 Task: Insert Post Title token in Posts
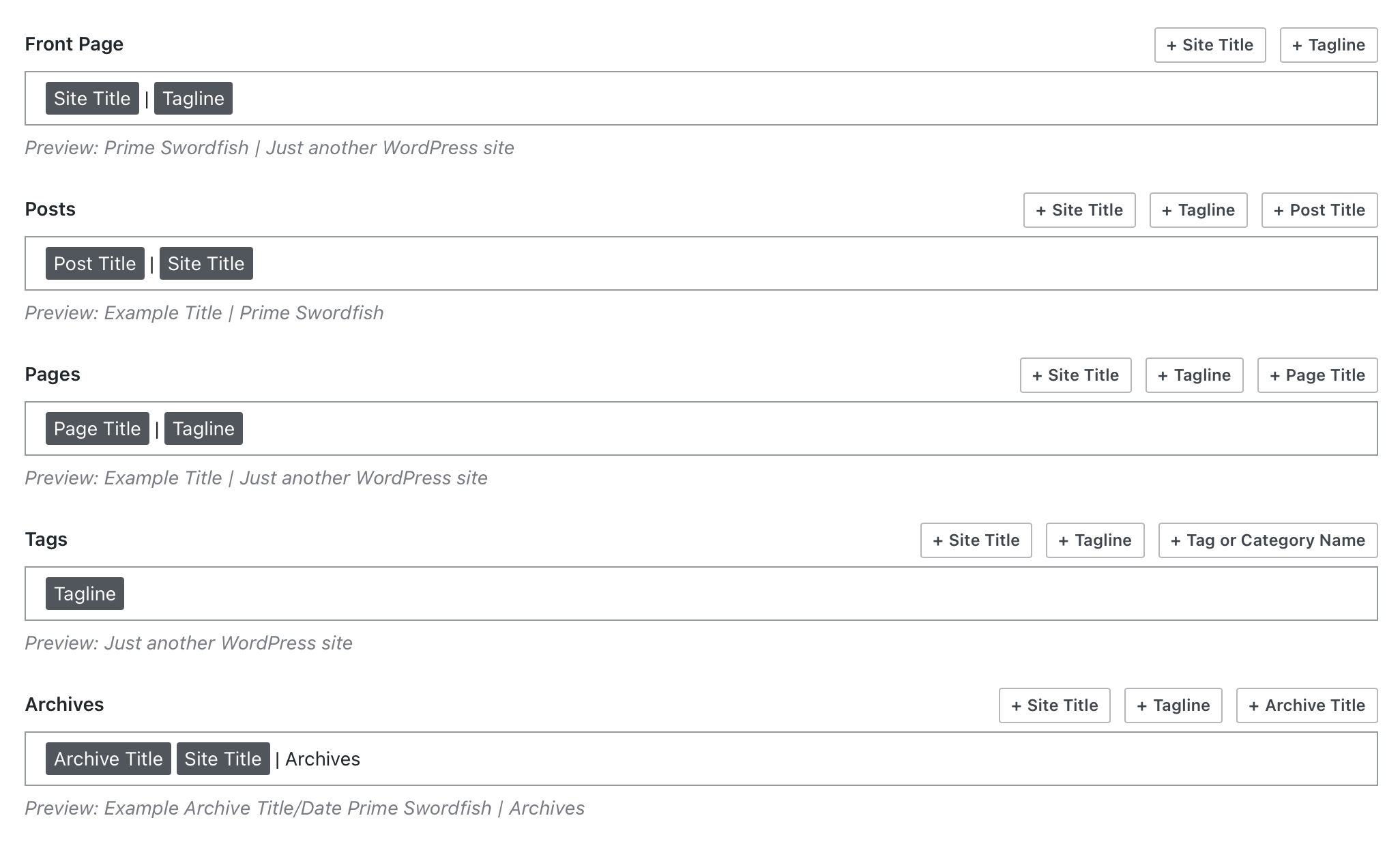click(1318, 210)
